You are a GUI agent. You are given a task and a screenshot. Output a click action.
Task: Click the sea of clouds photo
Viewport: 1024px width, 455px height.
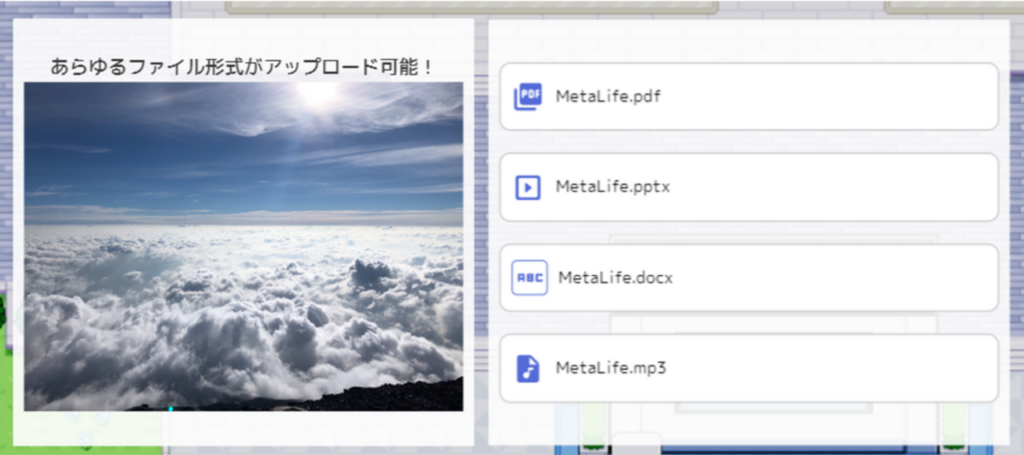click(x=243, y=300)
